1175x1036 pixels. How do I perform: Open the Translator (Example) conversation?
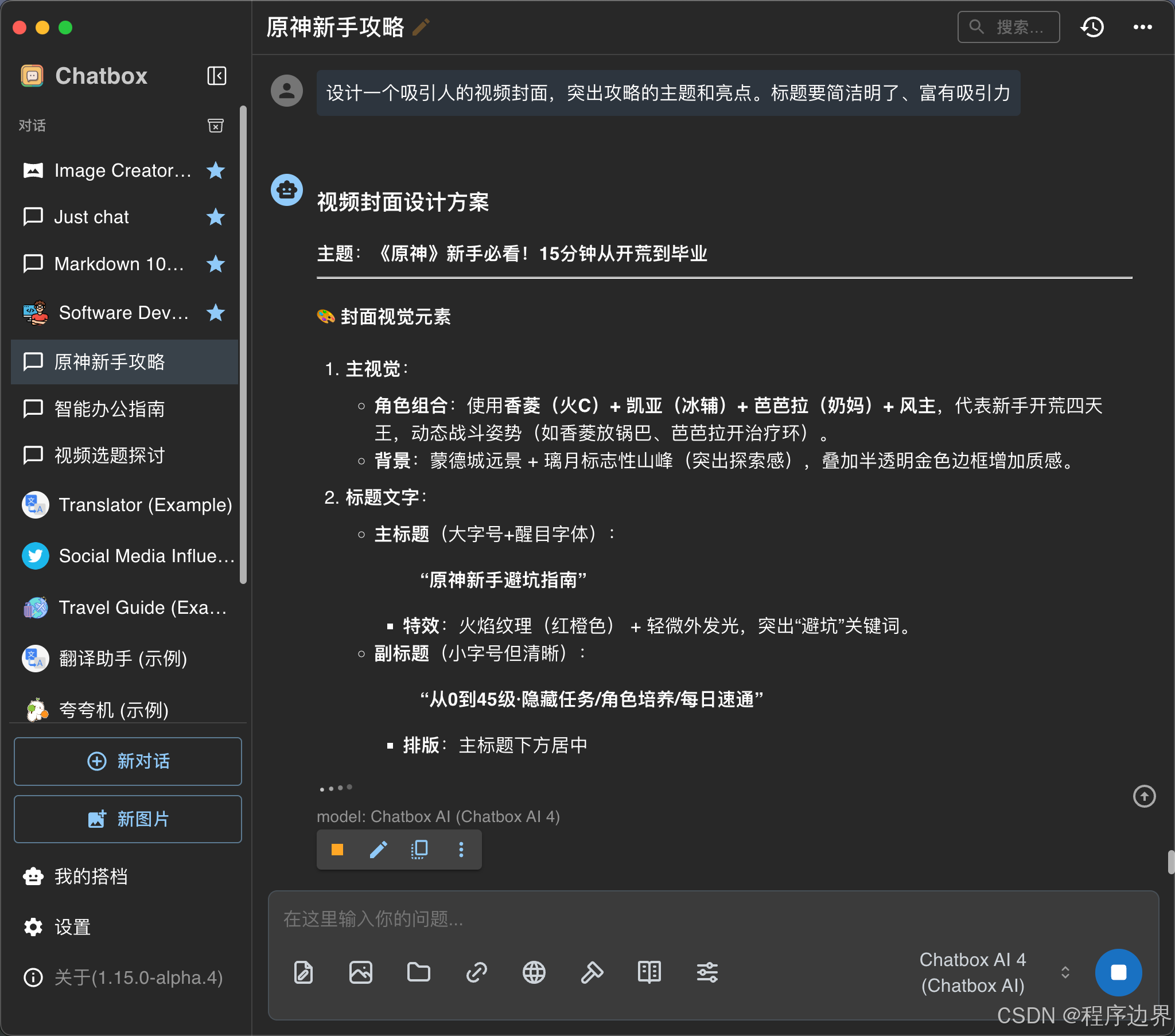tap(124, 505)
